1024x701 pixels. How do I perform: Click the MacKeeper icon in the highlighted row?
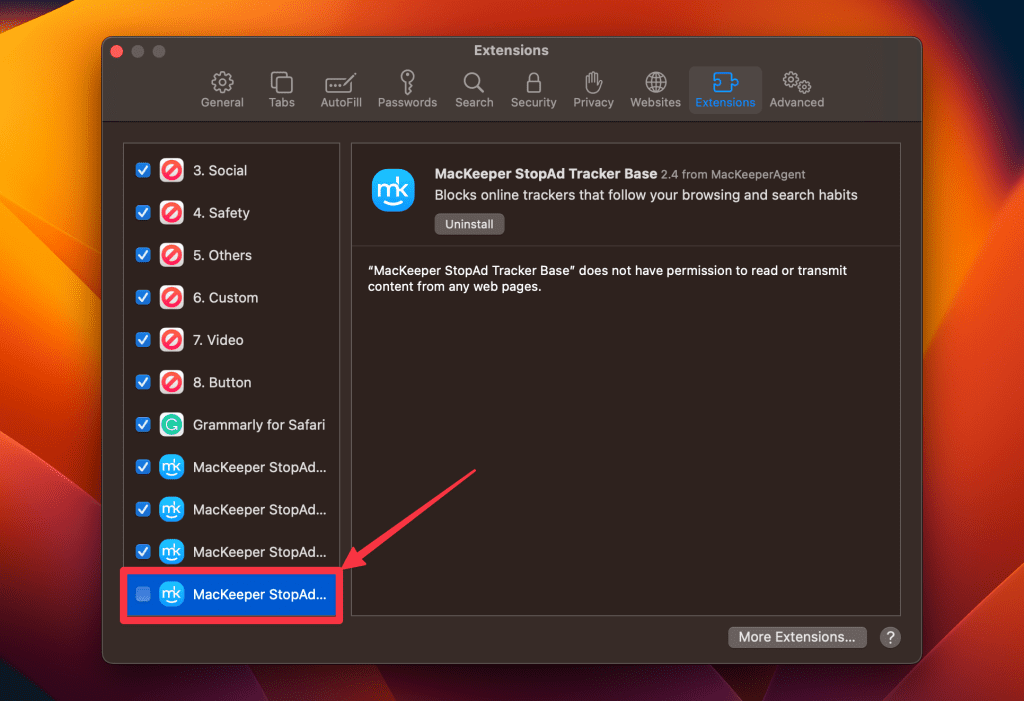coord(172,594)
